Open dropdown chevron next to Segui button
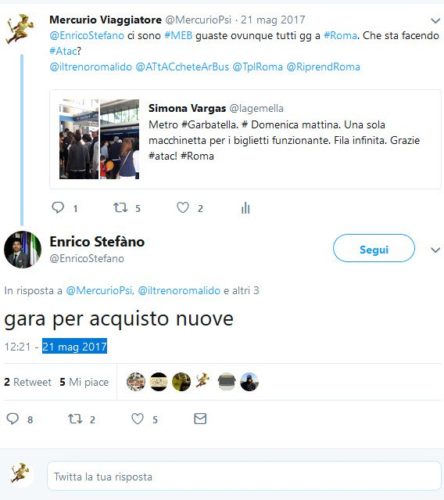This screenshot has width=444, height=500. tap(435, 250)
